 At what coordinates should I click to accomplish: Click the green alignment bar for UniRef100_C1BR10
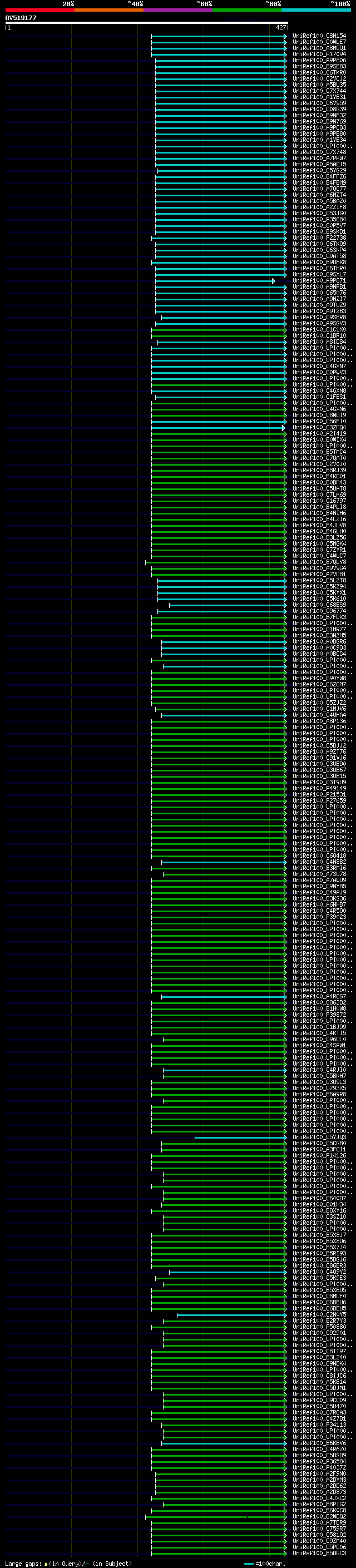point(219,335)
